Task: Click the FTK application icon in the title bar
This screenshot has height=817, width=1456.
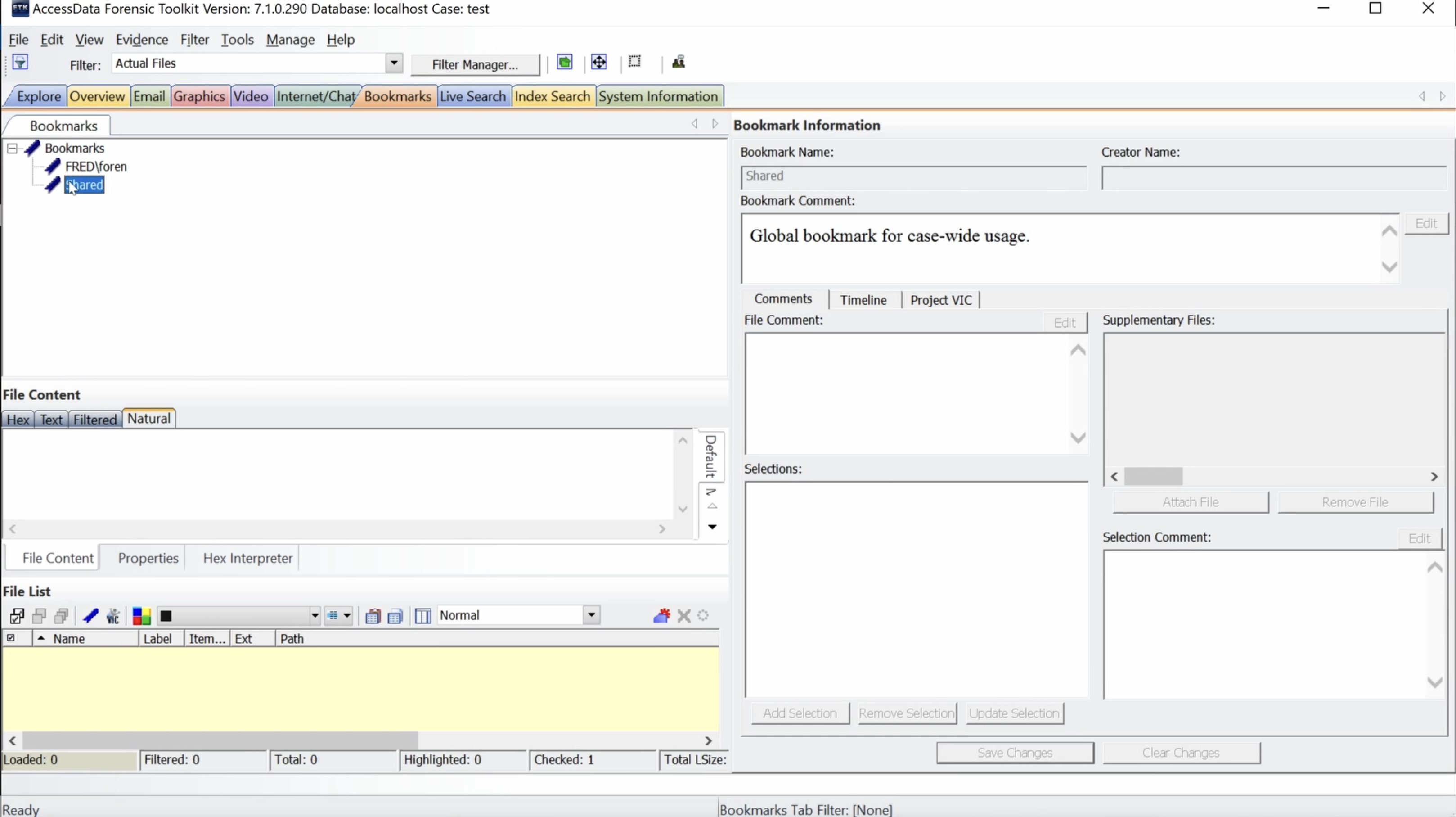Action: tap(20, 9)
